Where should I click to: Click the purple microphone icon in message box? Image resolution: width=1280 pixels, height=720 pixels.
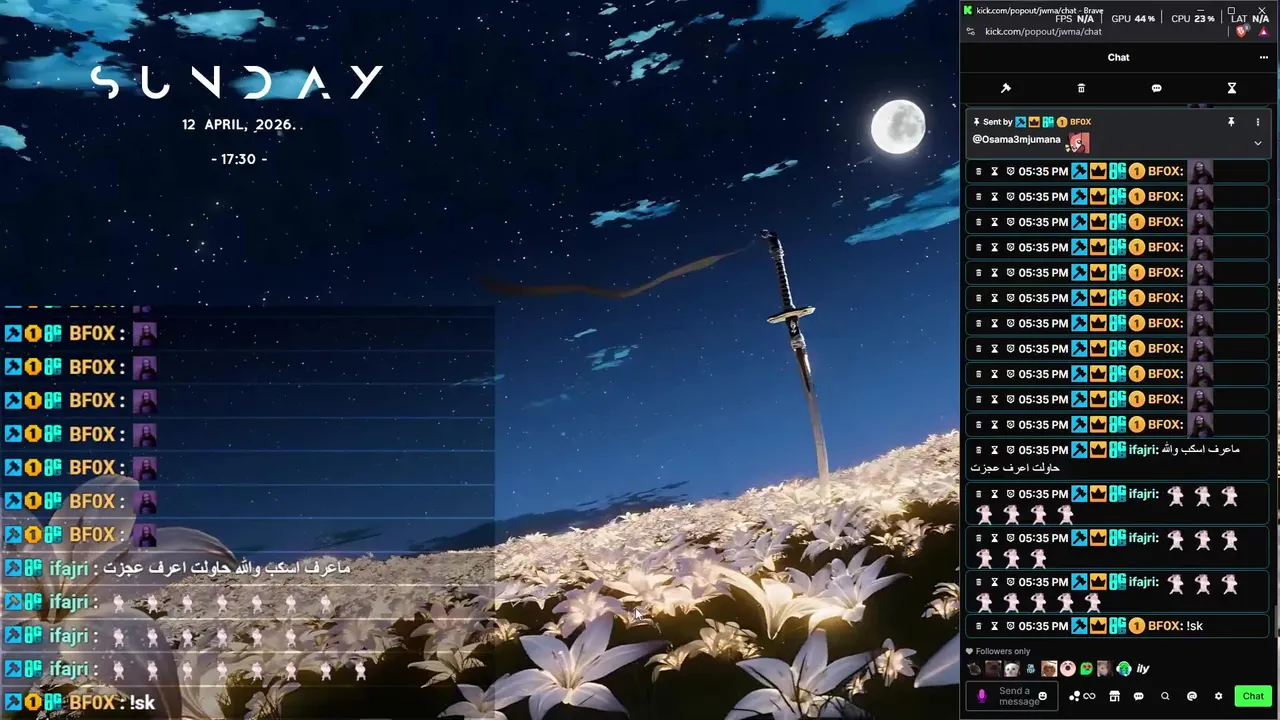982,696
